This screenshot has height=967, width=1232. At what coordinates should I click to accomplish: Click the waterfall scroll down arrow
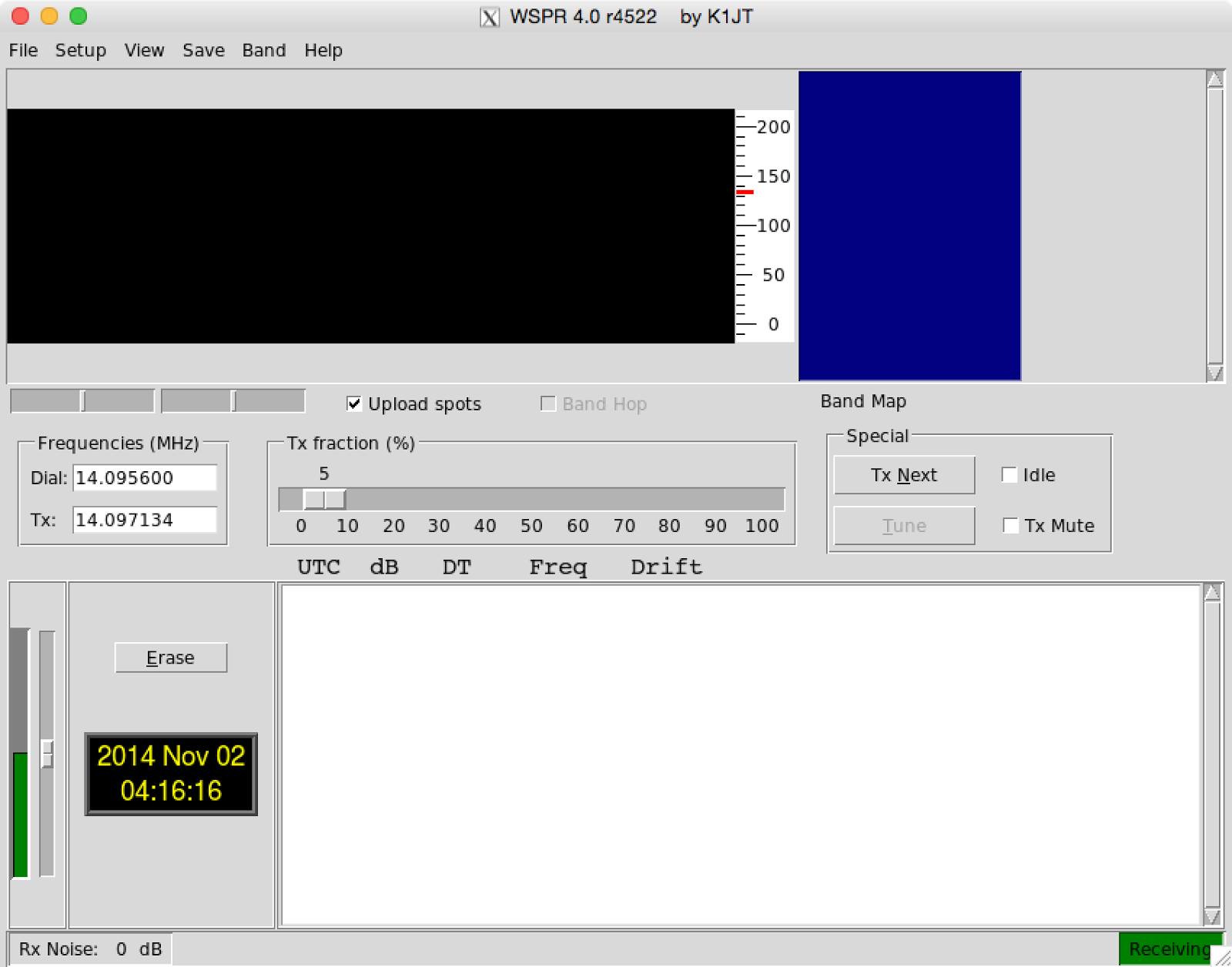pyautogui.click(x=1215, y=373)
